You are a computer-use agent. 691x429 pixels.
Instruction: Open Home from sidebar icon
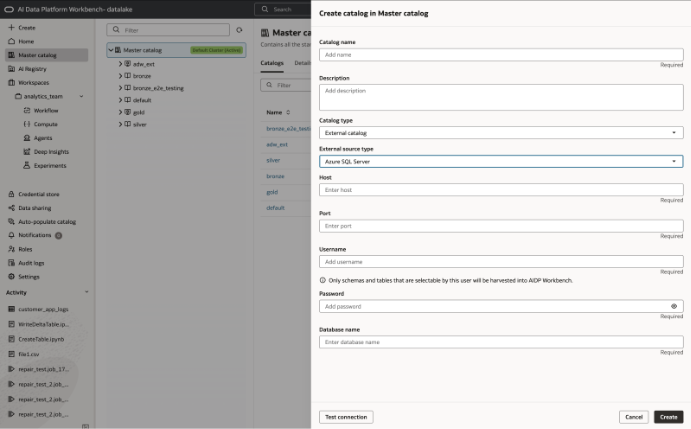11,41
